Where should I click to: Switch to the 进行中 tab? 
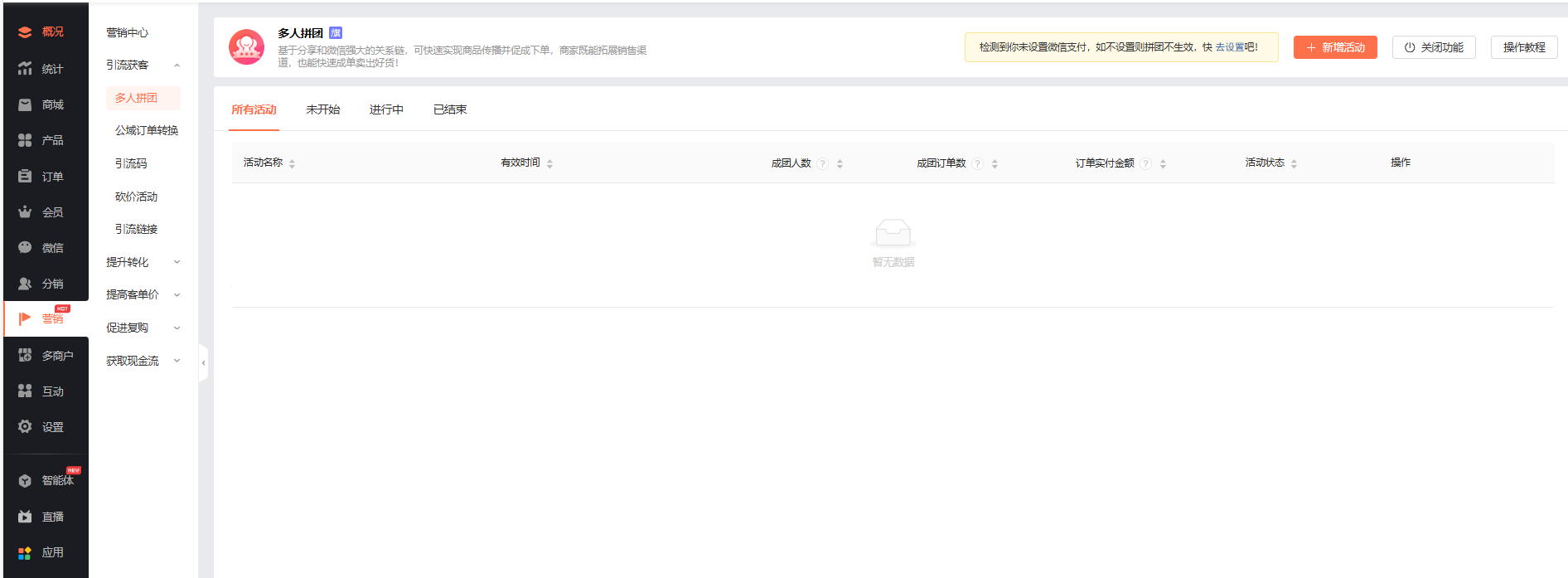[386, 109]
